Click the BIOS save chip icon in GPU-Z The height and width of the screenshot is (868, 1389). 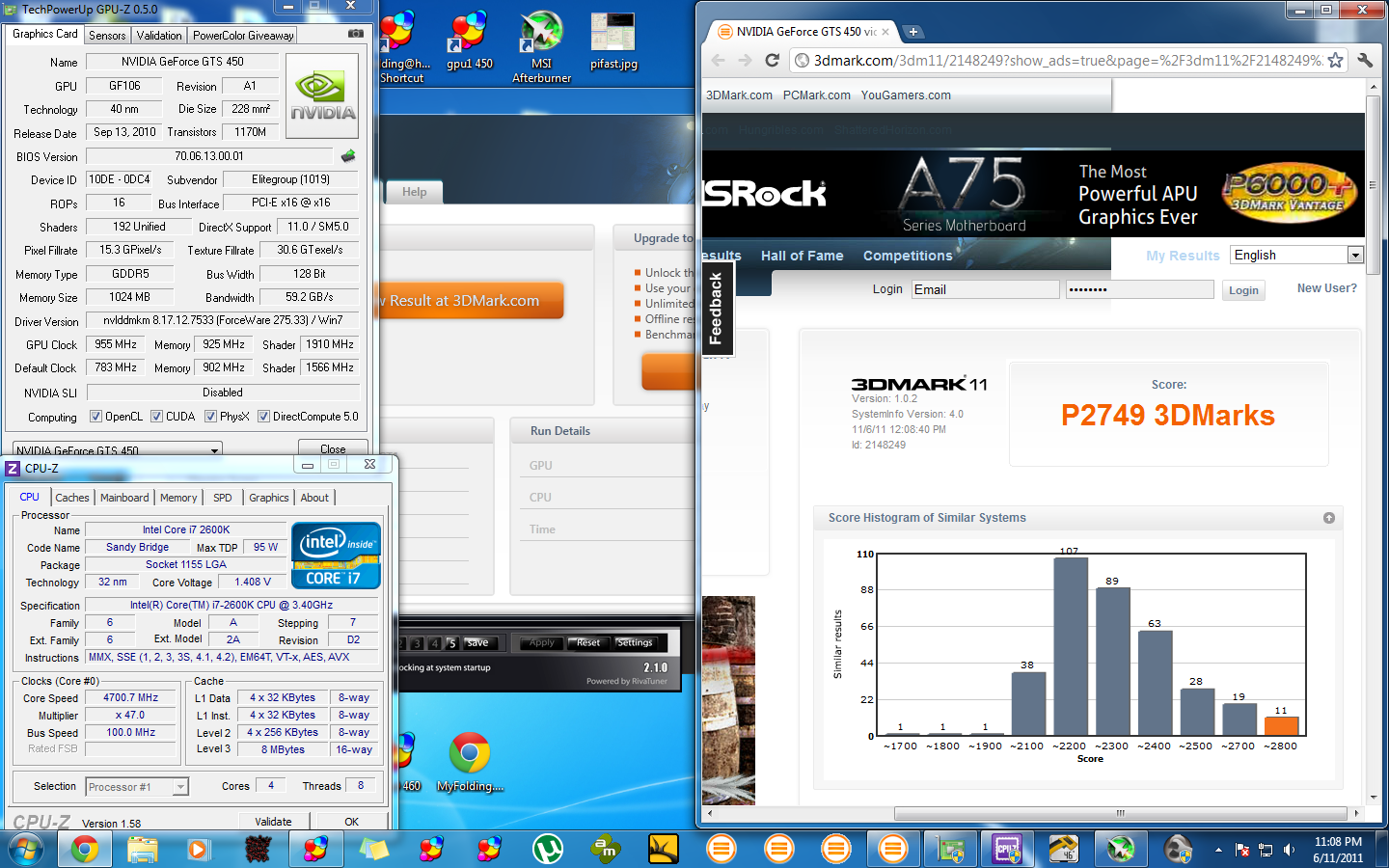pos(348,155)
